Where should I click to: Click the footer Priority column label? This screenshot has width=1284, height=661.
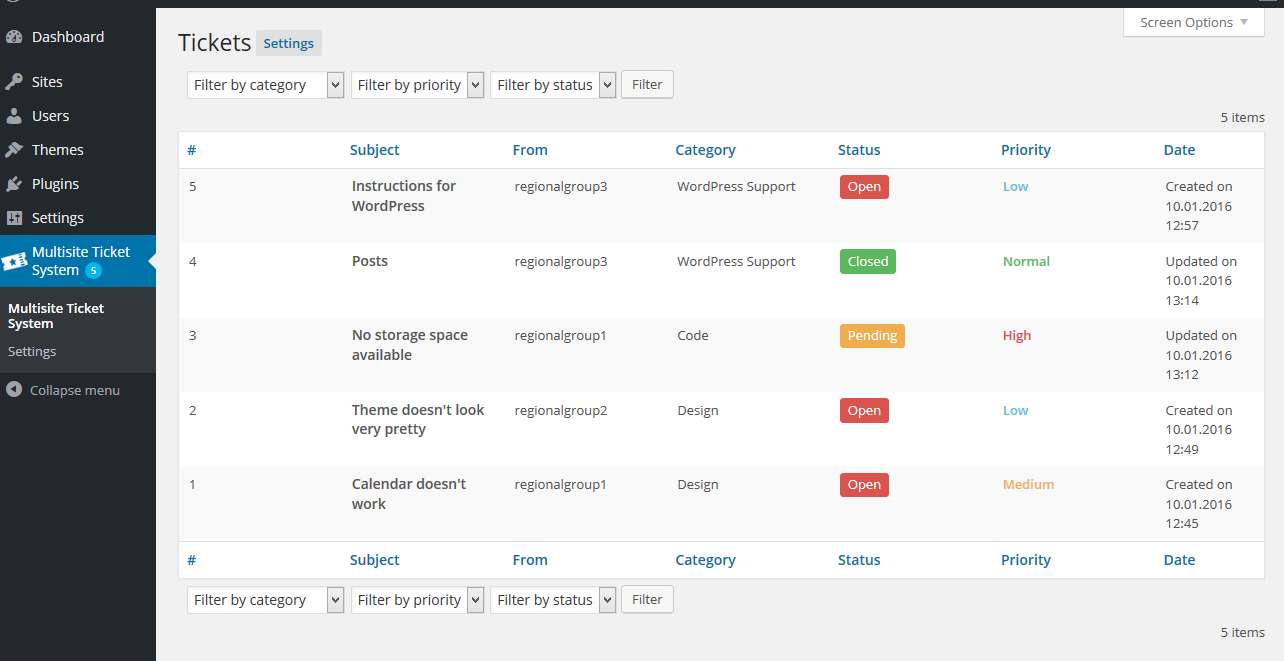(1026, 560)
